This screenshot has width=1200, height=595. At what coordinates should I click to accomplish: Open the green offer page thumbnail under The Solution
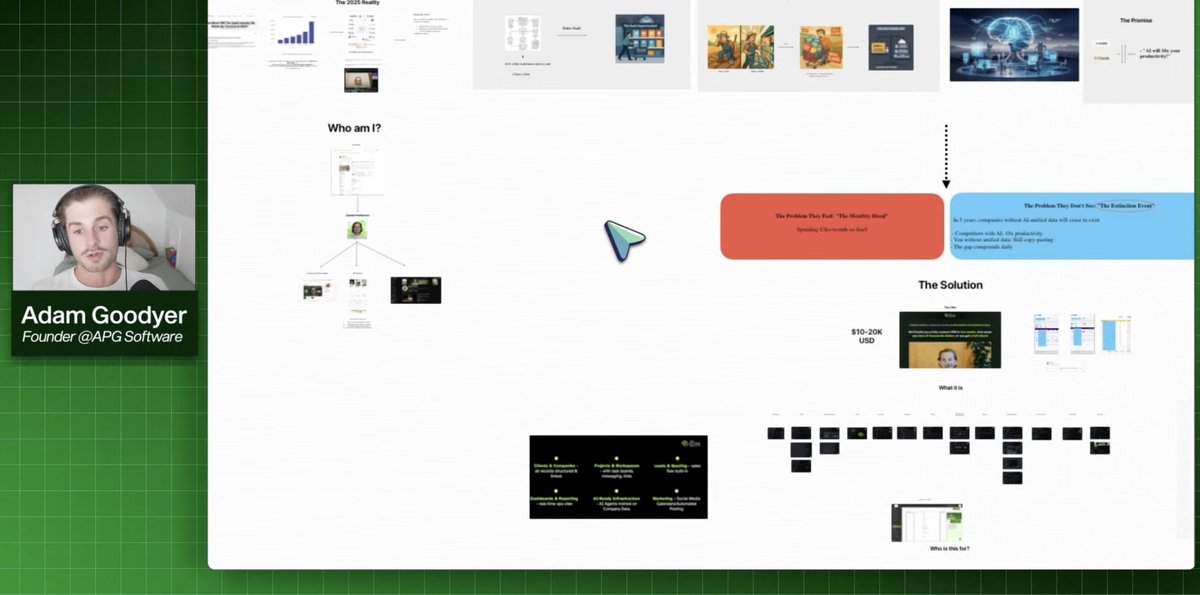tap(950, 340)
